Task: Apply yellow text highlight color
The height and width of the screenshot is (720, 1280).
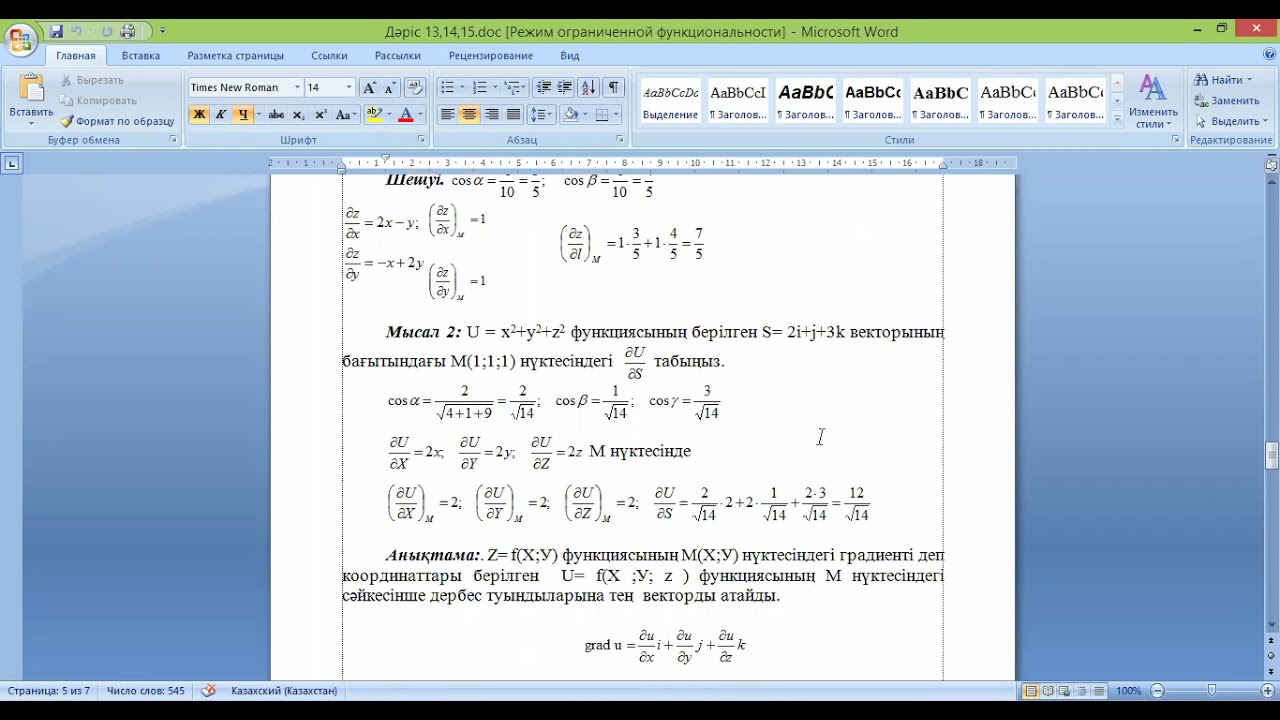Action: point(374,115)
